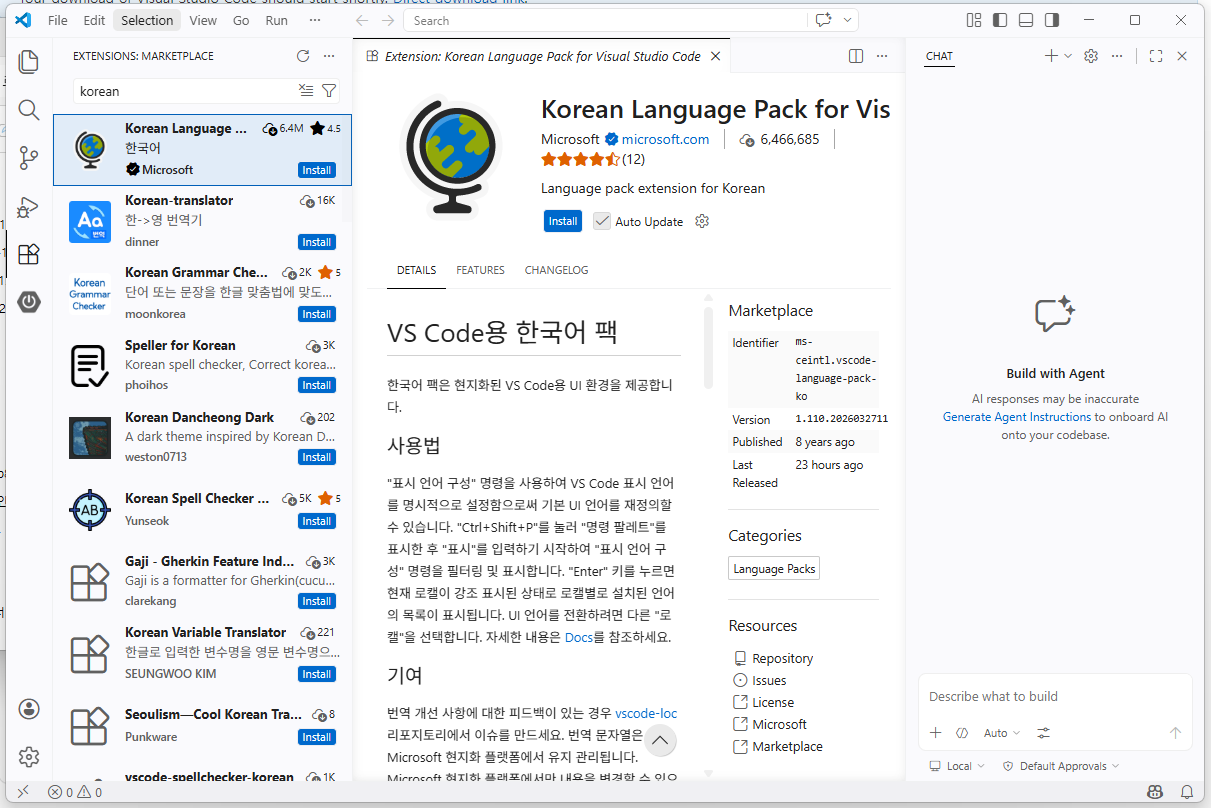Click the code brackets icon in chat input
The height and width of the screenshot is (808, 1211).
(x=962, y=733)
